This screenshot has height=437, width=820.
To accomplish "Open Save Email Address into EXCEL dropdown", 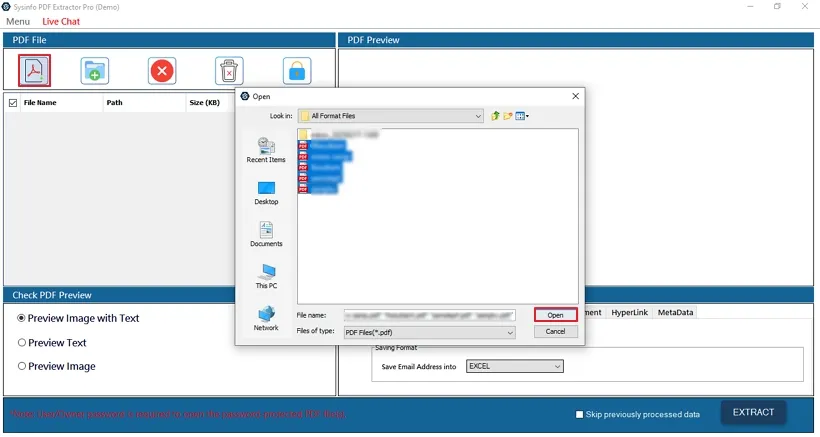I will tap(514, 366).
